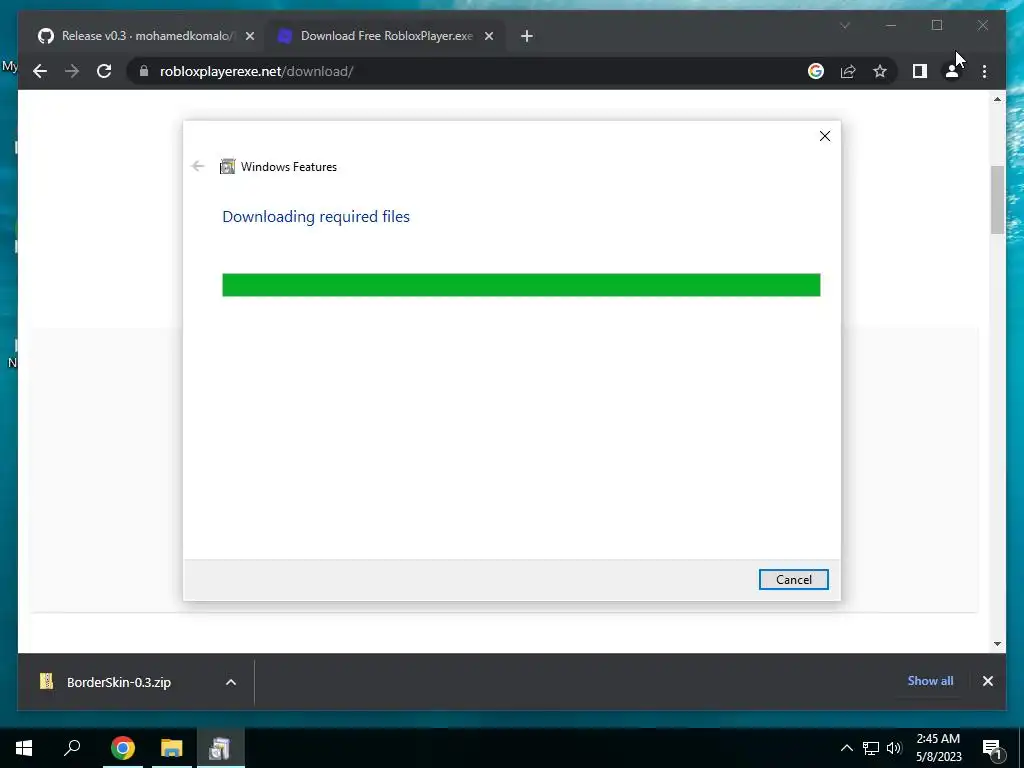Show hidden system tray icons
1024x768 pixels.
[846, 748]
